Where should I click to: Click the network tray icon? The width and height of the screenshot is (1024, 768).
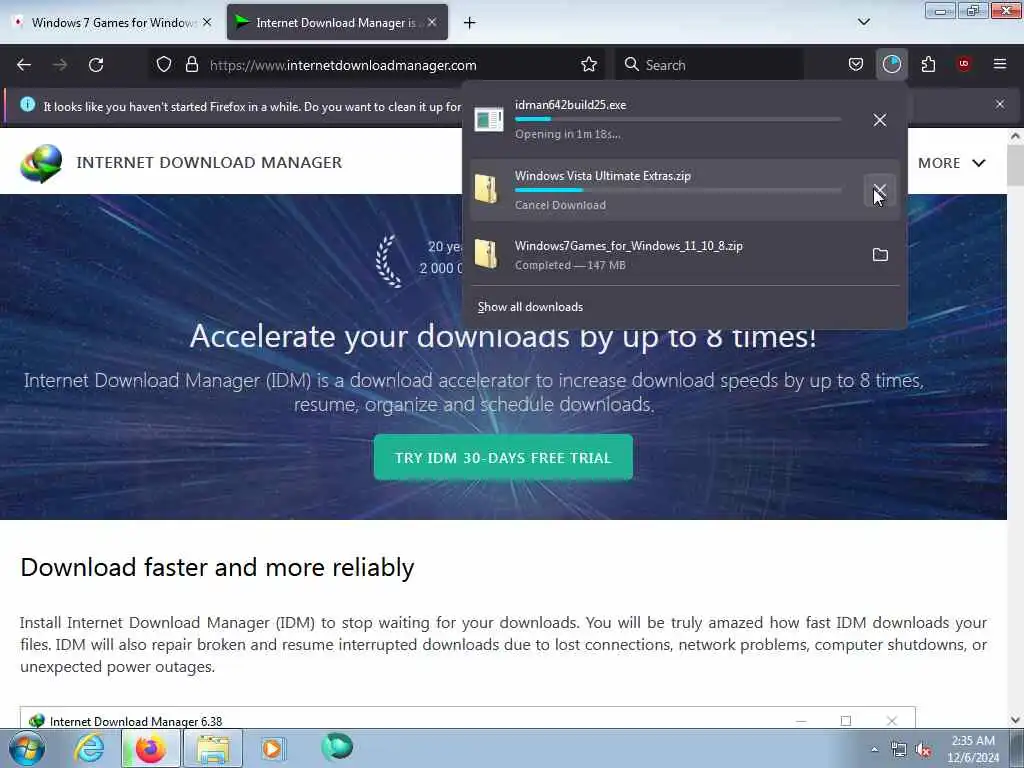[899, 750]
